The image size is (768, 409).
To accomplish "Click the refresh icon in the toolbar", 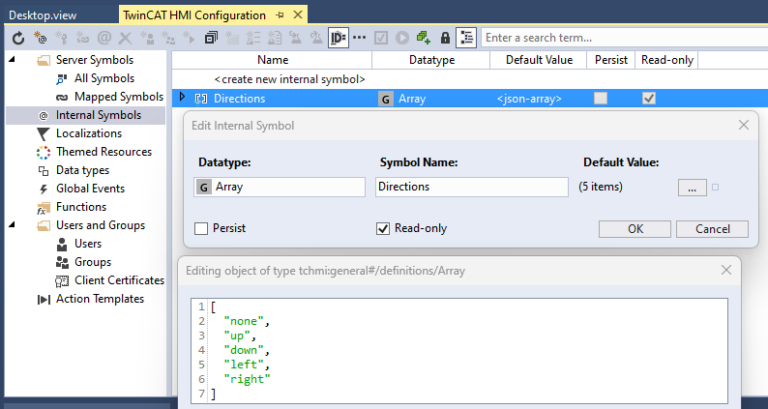I will coord(17,38).
